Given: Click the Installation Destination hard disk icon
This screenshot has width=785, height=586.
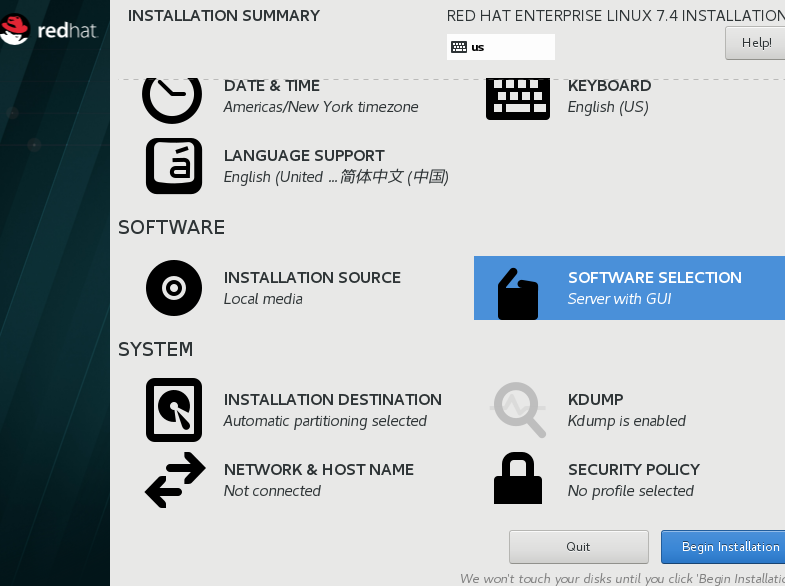Looking at the screenshot, I should (x=174, y=410).
